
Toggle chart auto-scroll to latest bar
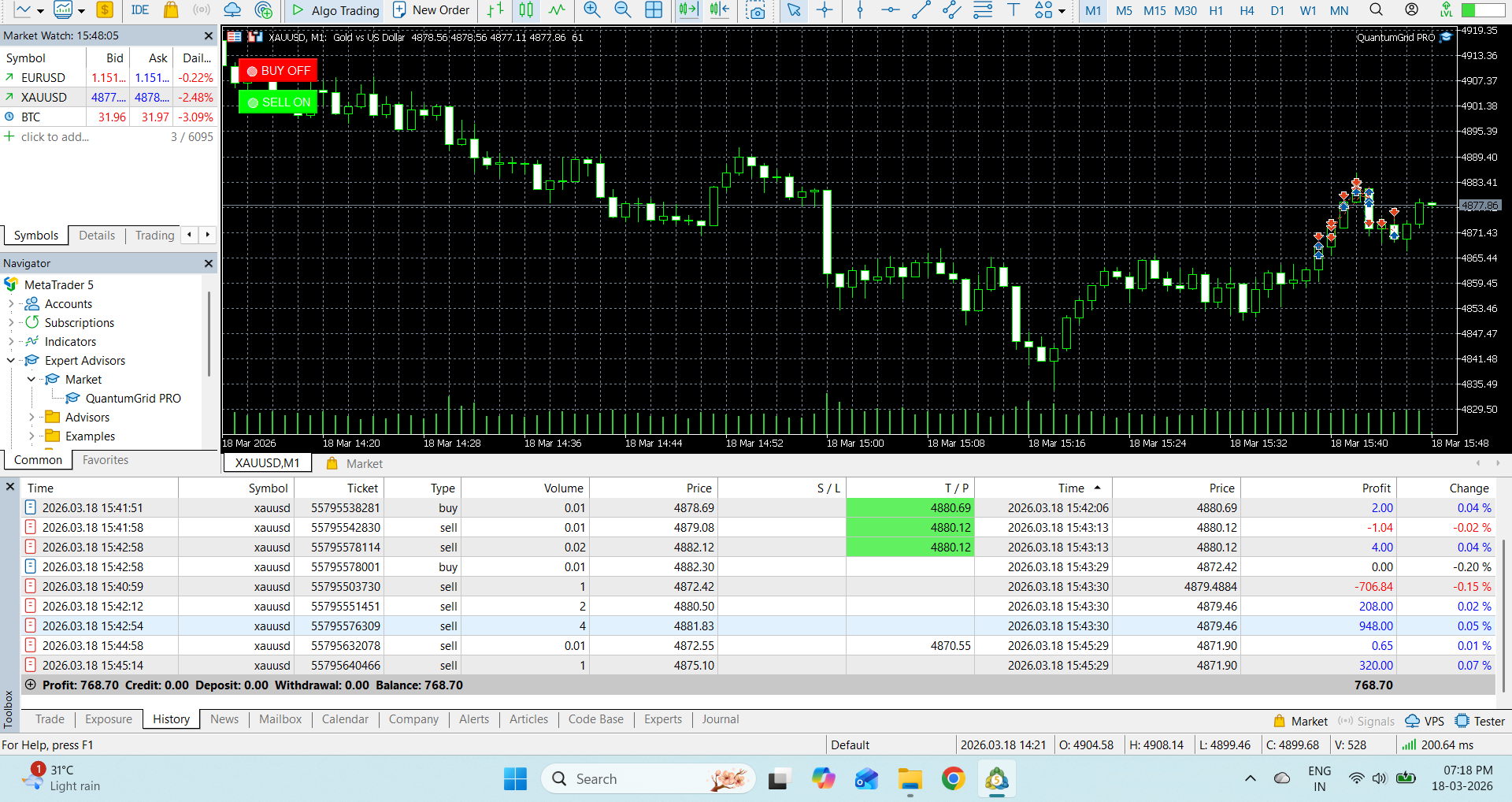tap(688, 10)
